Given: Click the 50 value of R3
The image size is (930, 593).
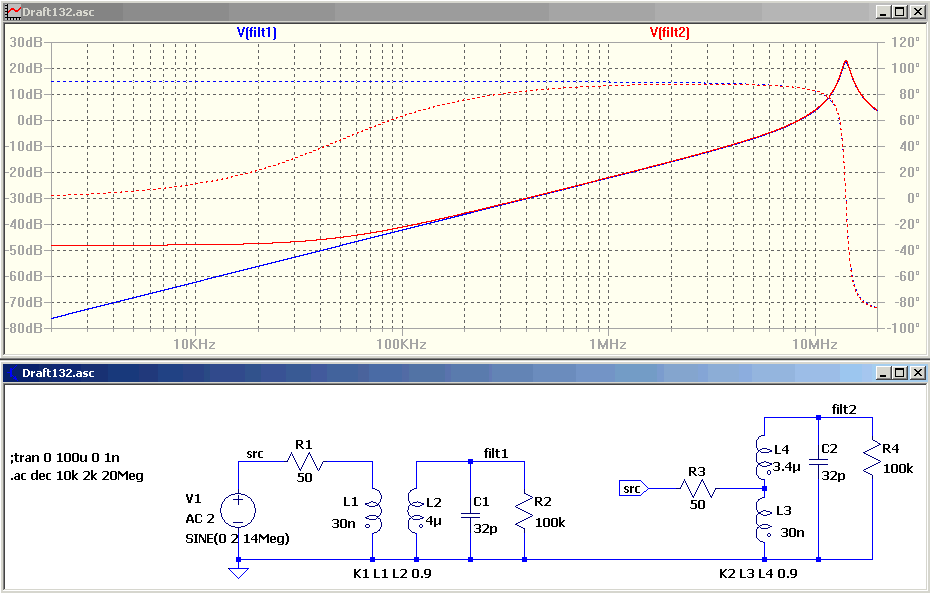Looking at the screenshot, I should pos(698,505).
